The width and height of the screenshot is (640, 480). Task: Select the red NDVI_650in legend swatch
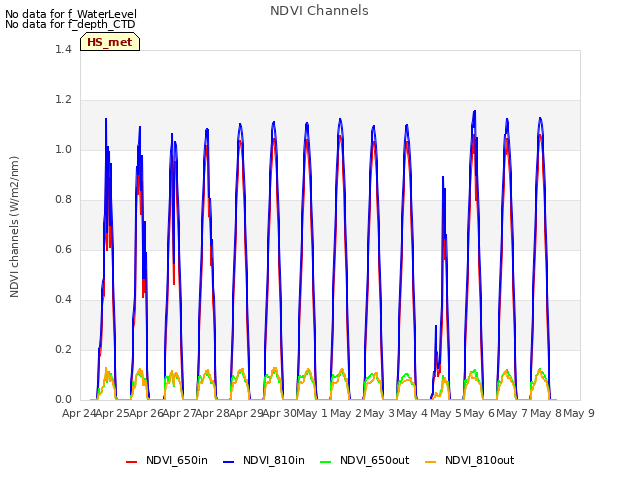coord(131,462)
